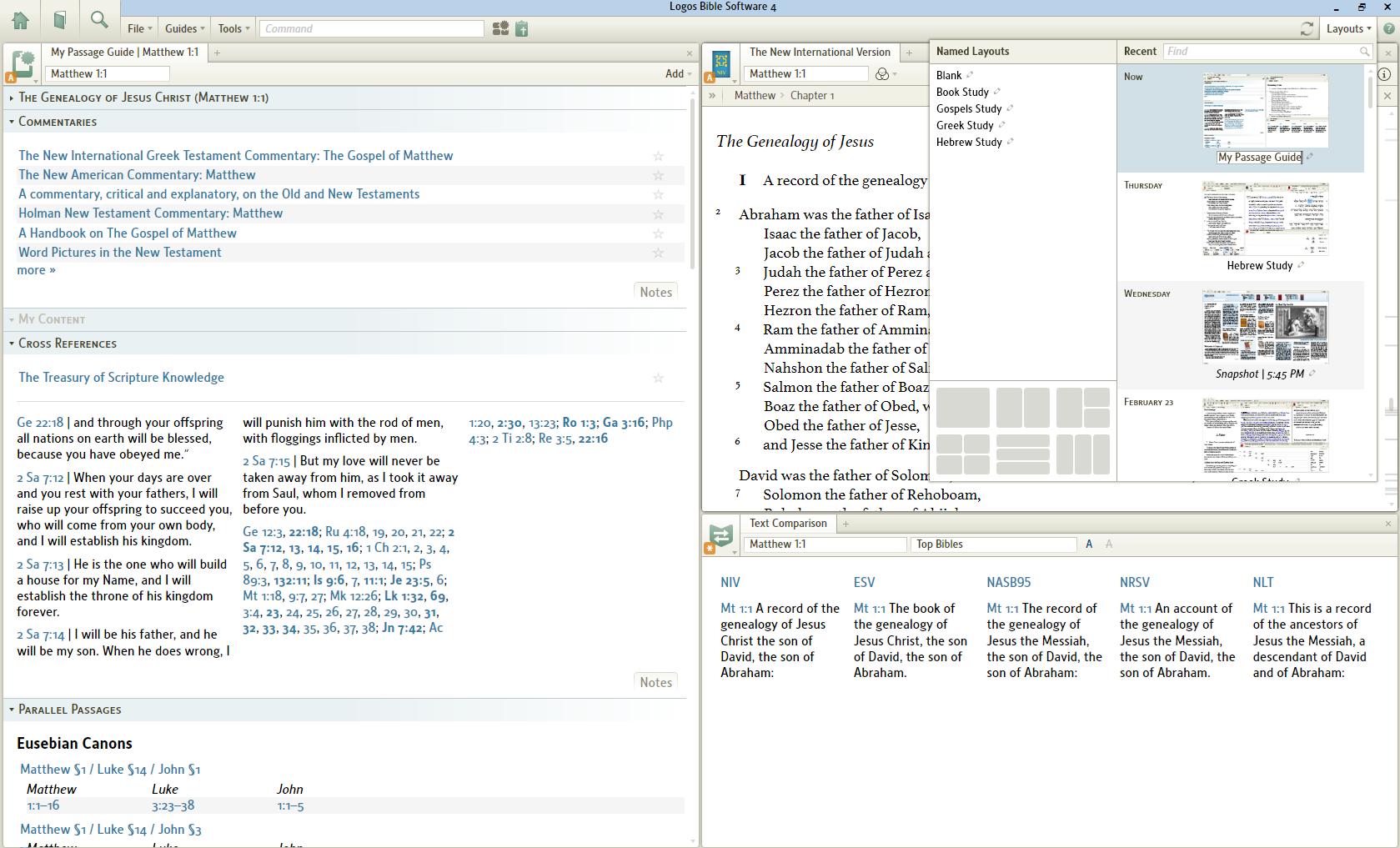1400x848 pixels.
Task: Star the New International Greek Testament Commentary
Action: 658,156
